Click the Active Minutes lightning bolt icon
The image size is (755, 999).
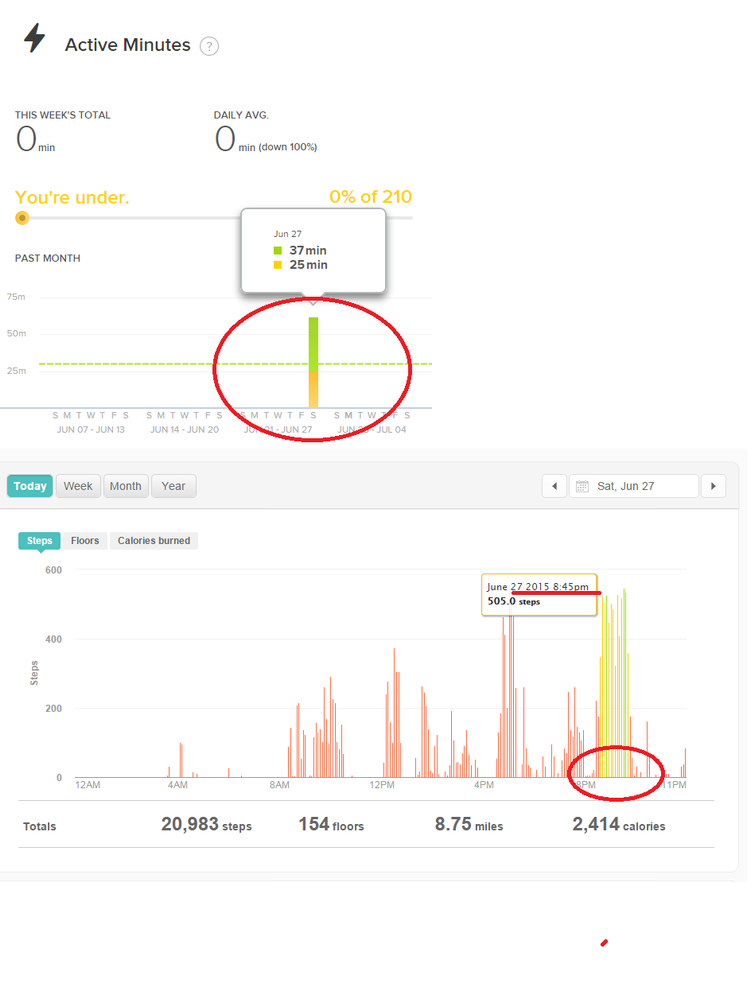[34, 38]
